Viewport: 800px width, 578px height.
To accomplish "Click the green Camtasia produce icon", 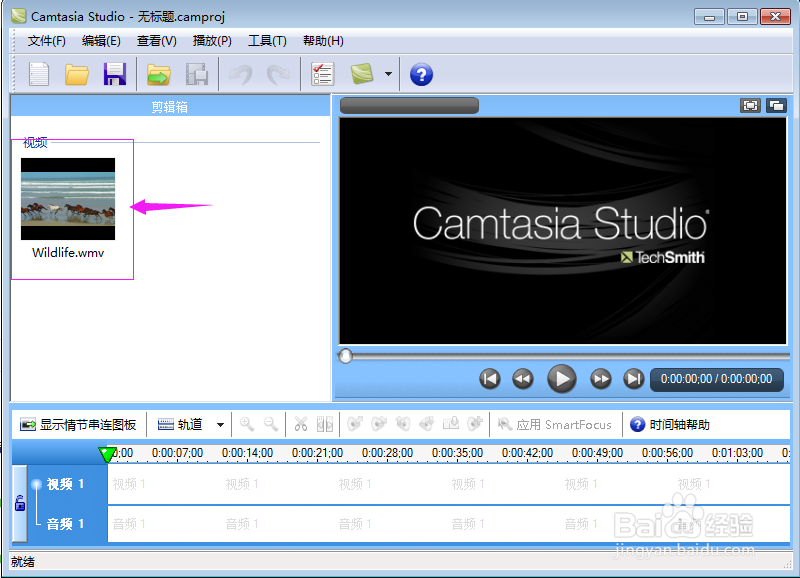I will [362, 73].
